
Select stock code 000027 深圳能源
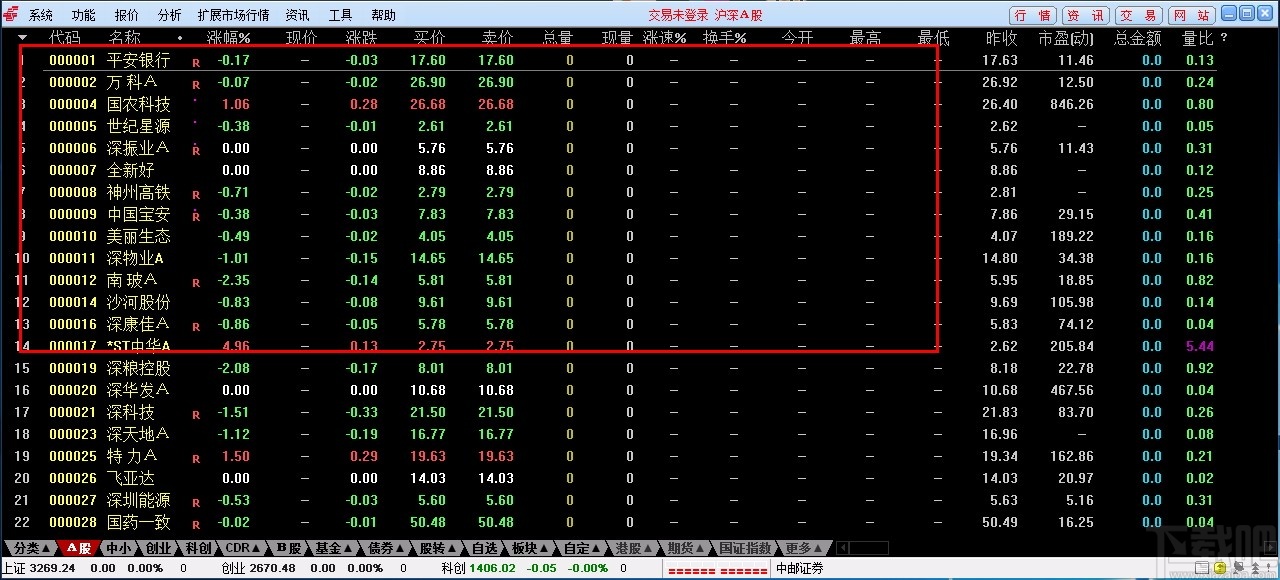73,500
